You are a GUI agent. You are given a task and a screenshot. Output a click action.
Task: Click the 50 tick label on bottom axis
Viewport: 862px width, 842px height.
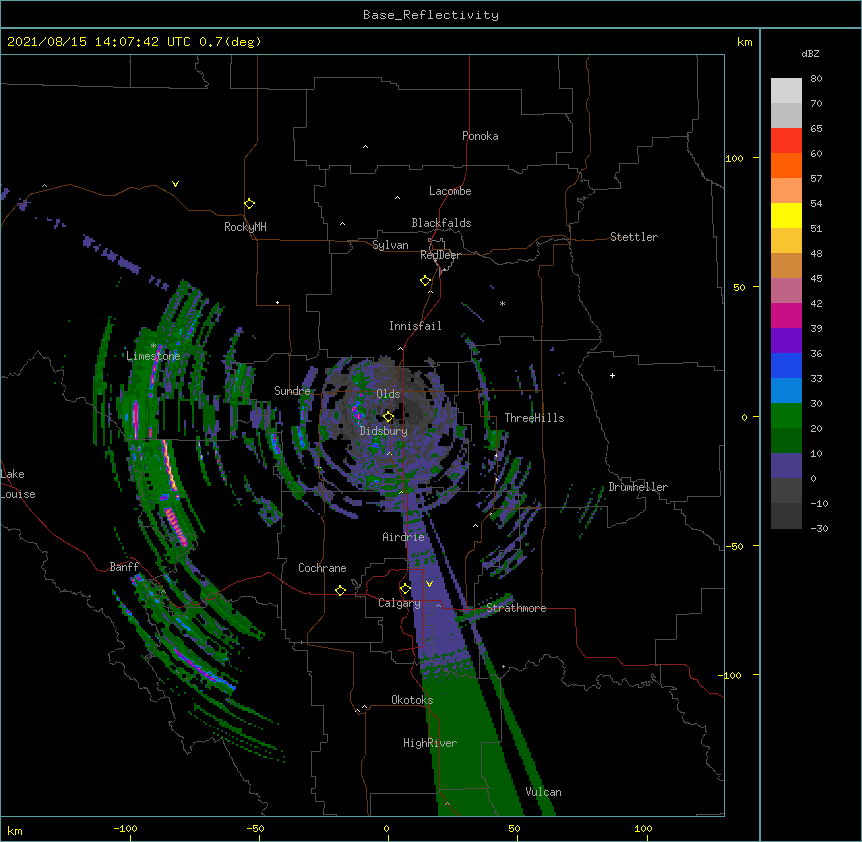tap(514, 828)
